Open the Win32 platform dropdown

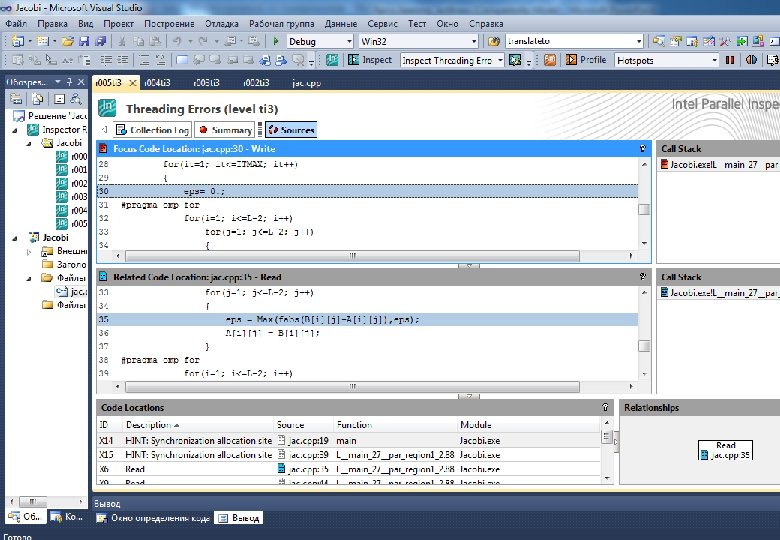(474, 41)
